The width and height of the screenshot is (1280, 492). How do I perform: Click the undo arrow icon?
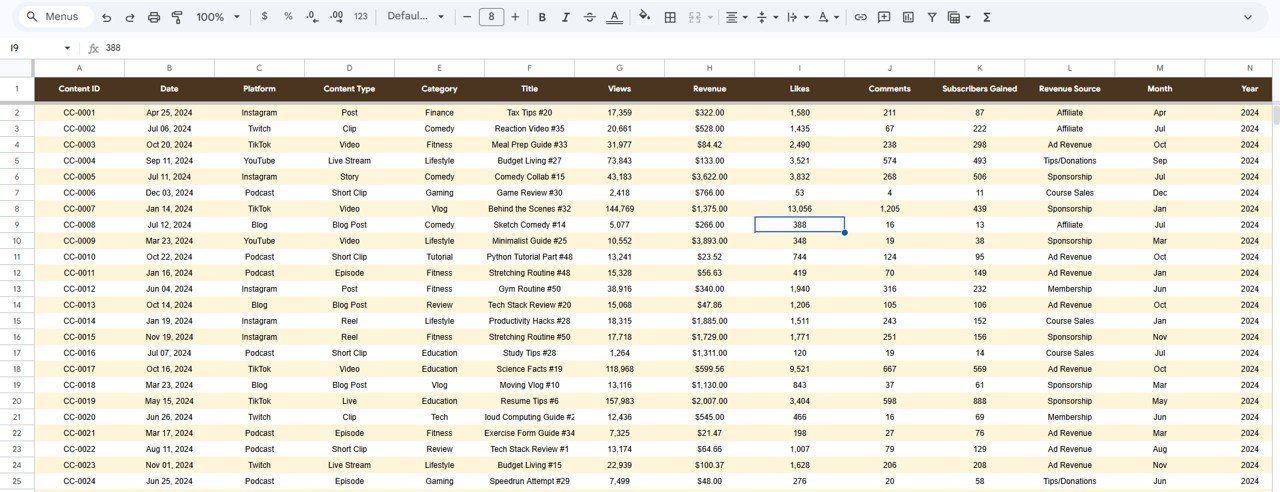pos(107,17)
